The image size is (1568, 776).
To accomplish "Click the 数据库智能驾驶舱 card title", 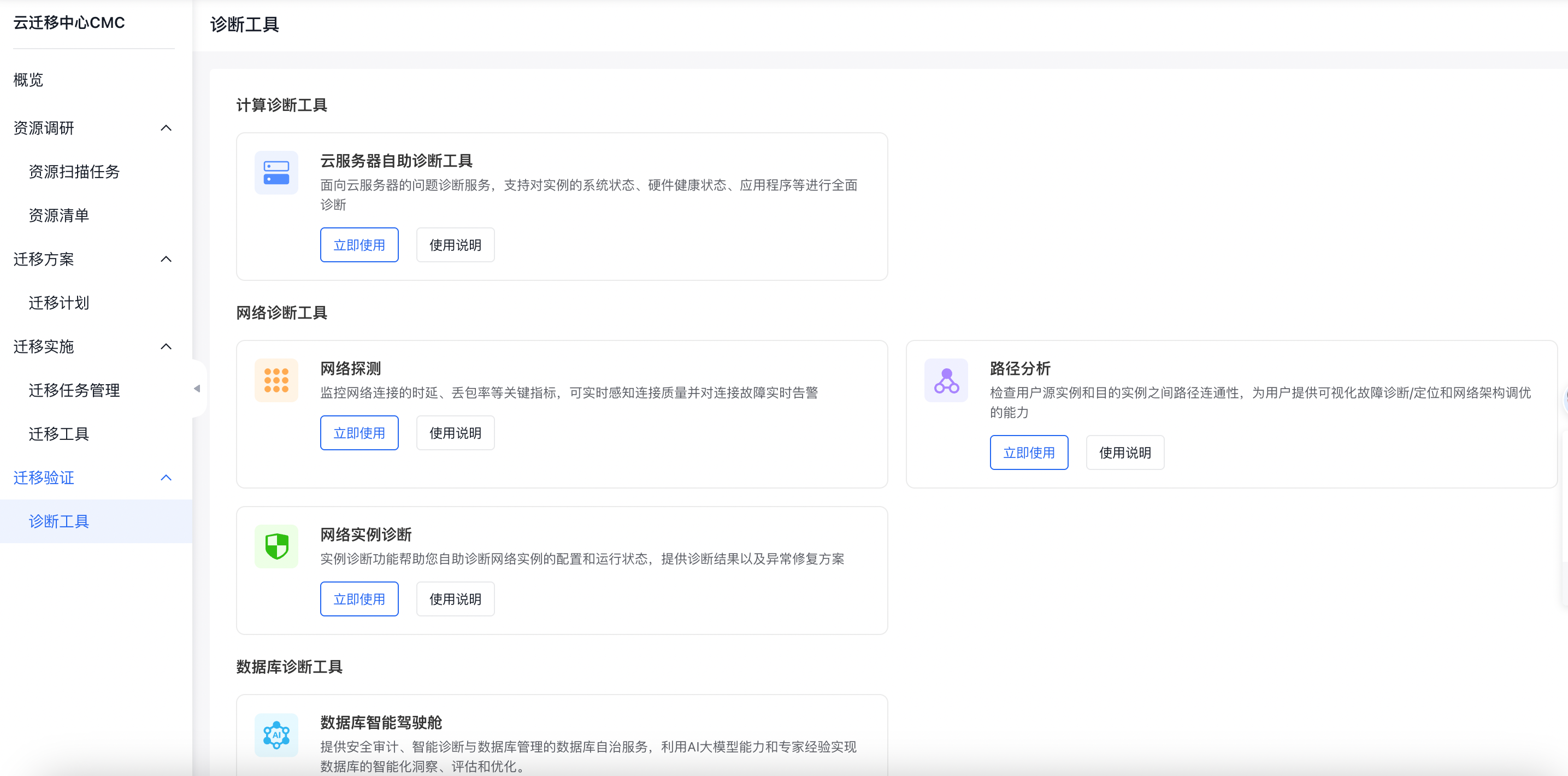I will point(381,723).
